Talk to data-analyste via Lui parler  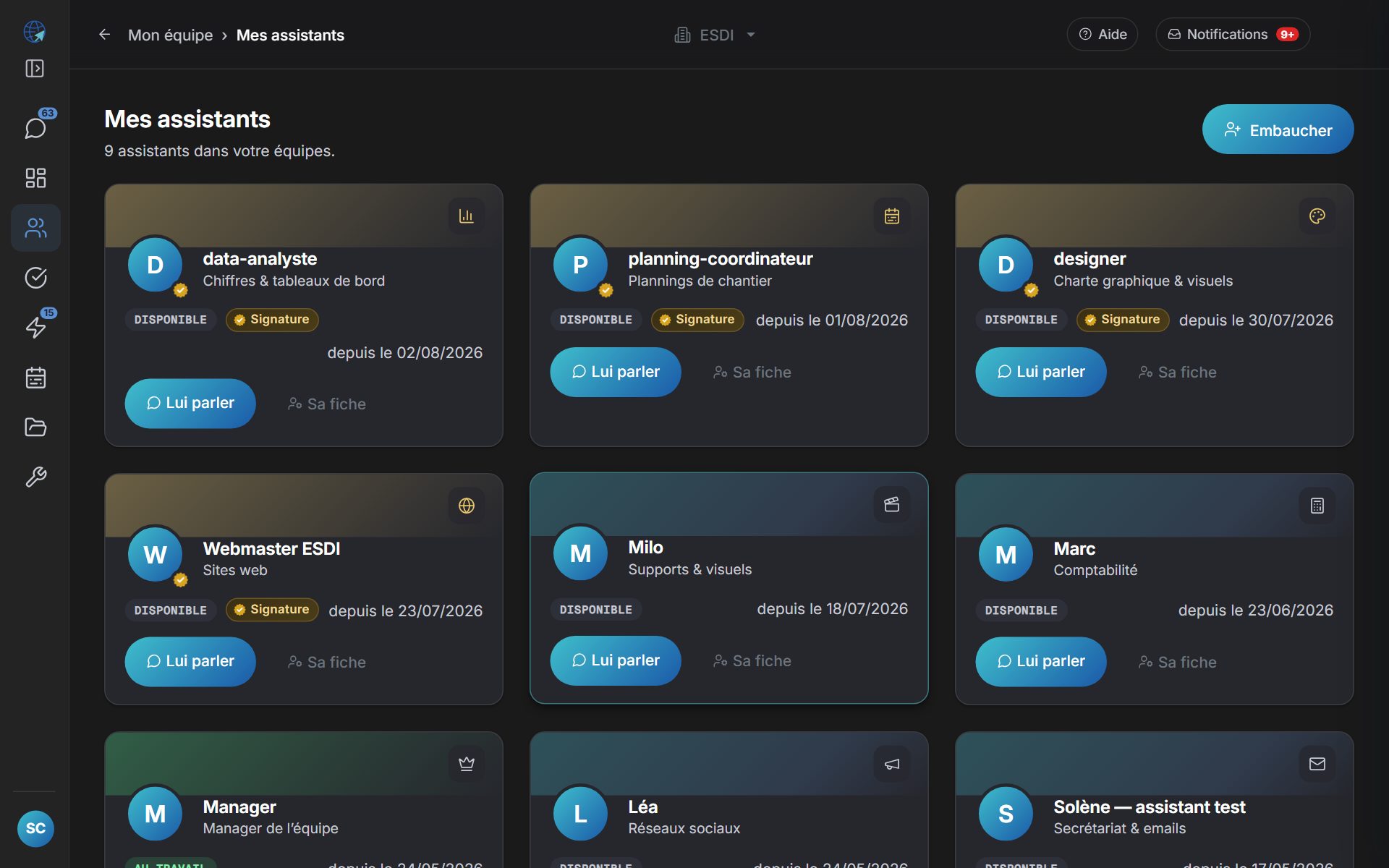pos(190,403)
